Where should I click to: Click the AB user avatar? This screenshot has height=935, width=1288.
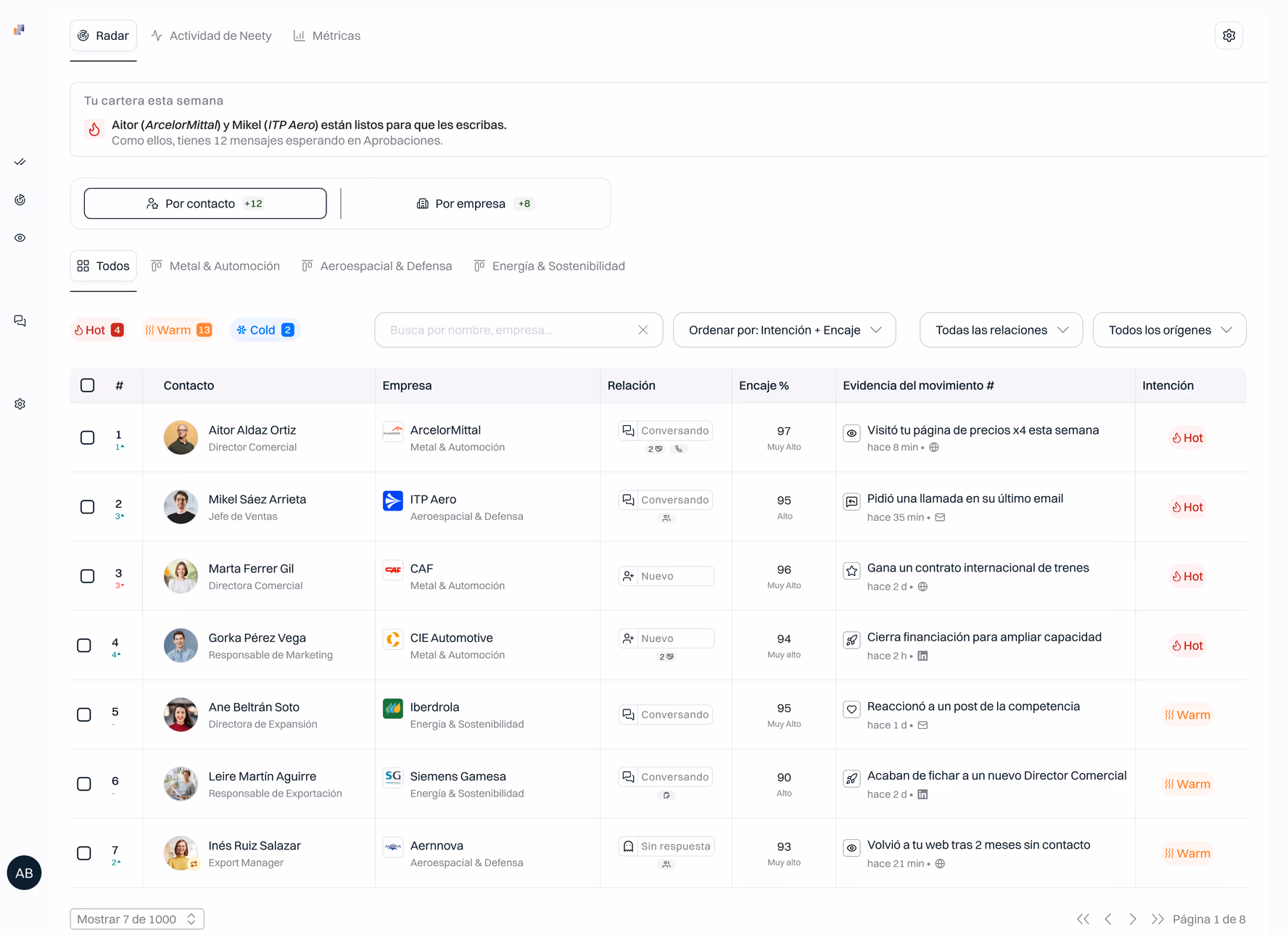pyautogui.click(x=24, y=873)
